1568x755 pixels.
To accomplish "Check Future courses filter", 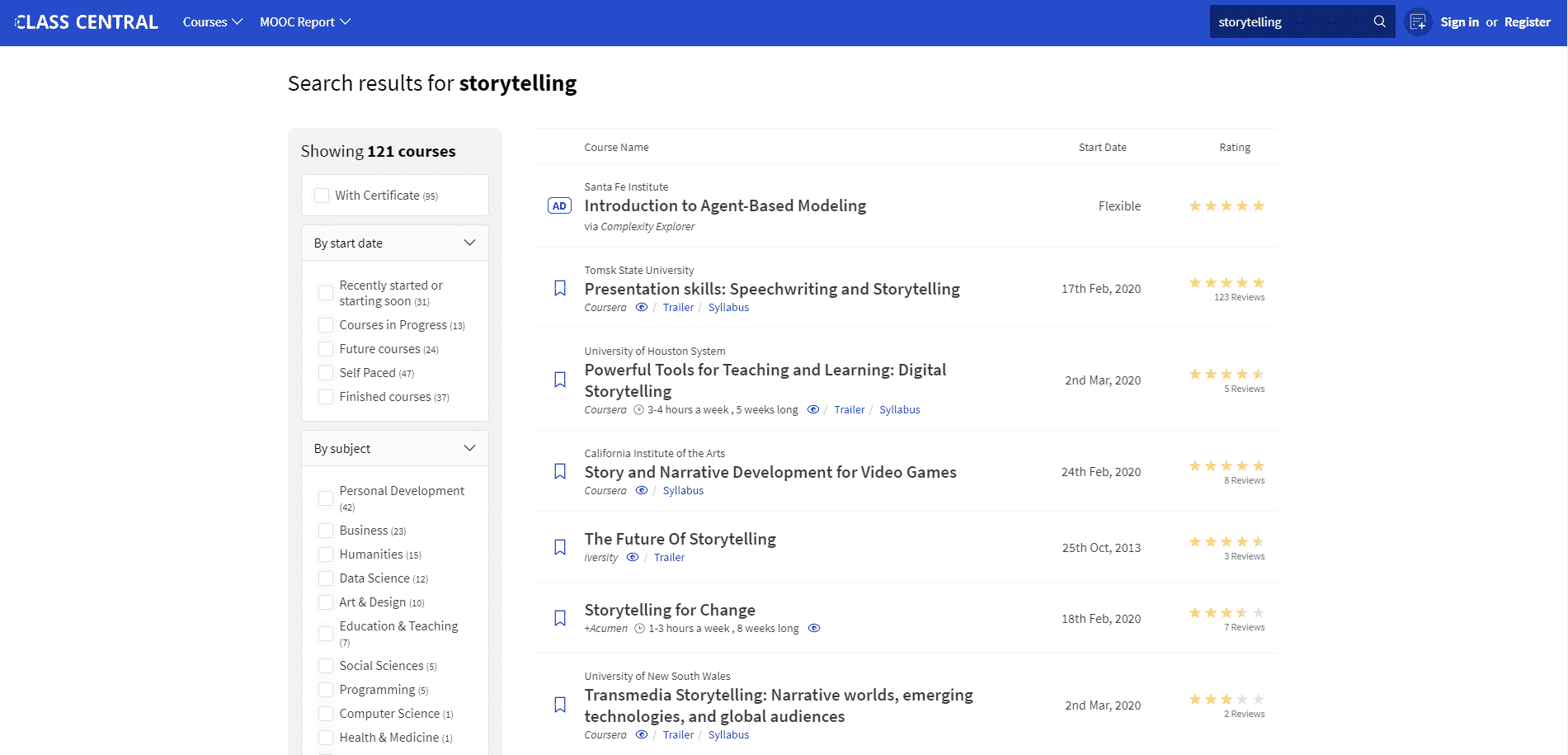I will coord(326,349).
